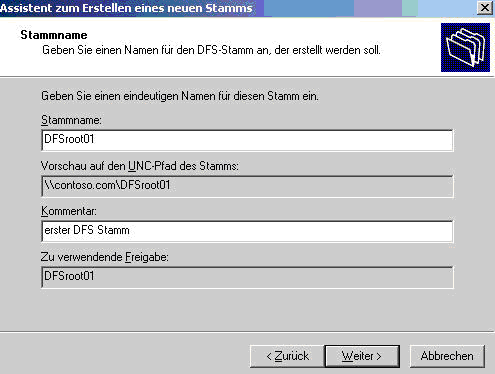Focus the Kommentar text field
This screenshot has width=495, height=374.
(247, 231)
